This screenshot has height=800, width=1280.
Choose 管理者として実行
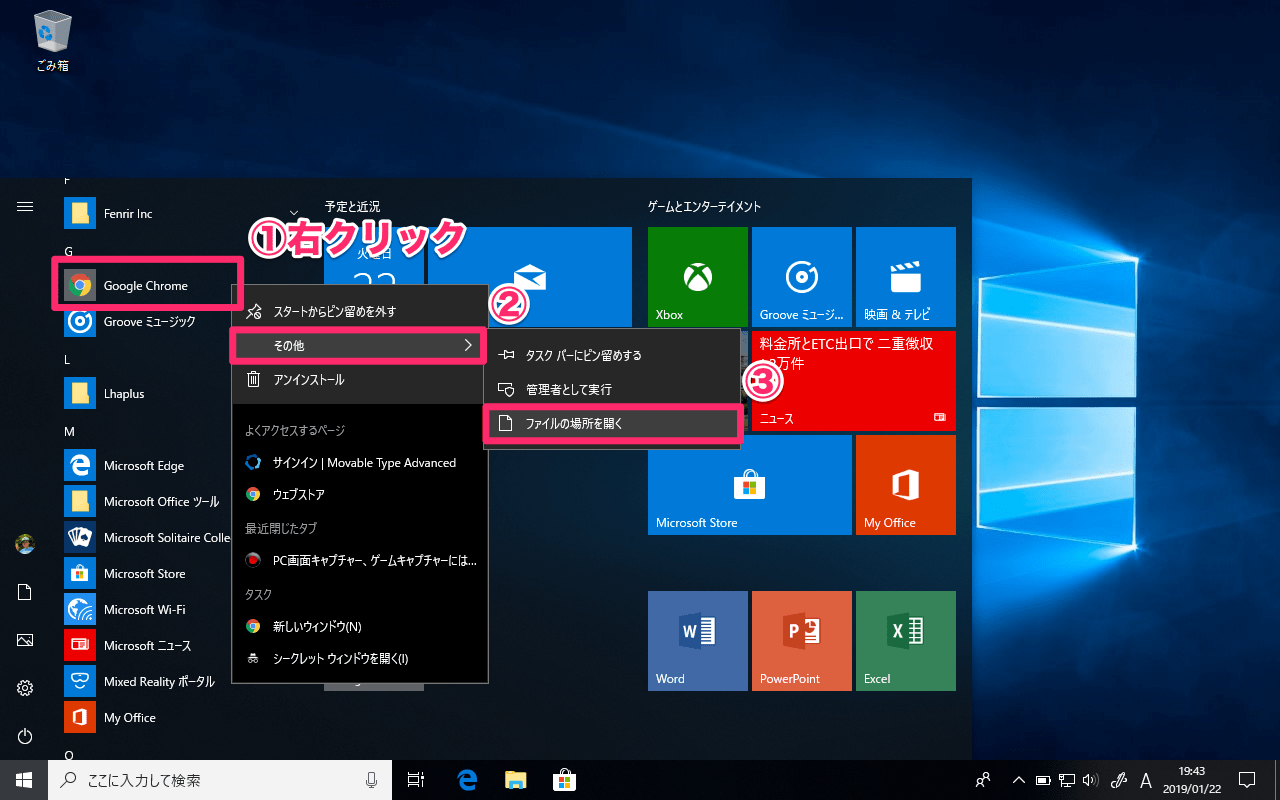click(612, 389)
